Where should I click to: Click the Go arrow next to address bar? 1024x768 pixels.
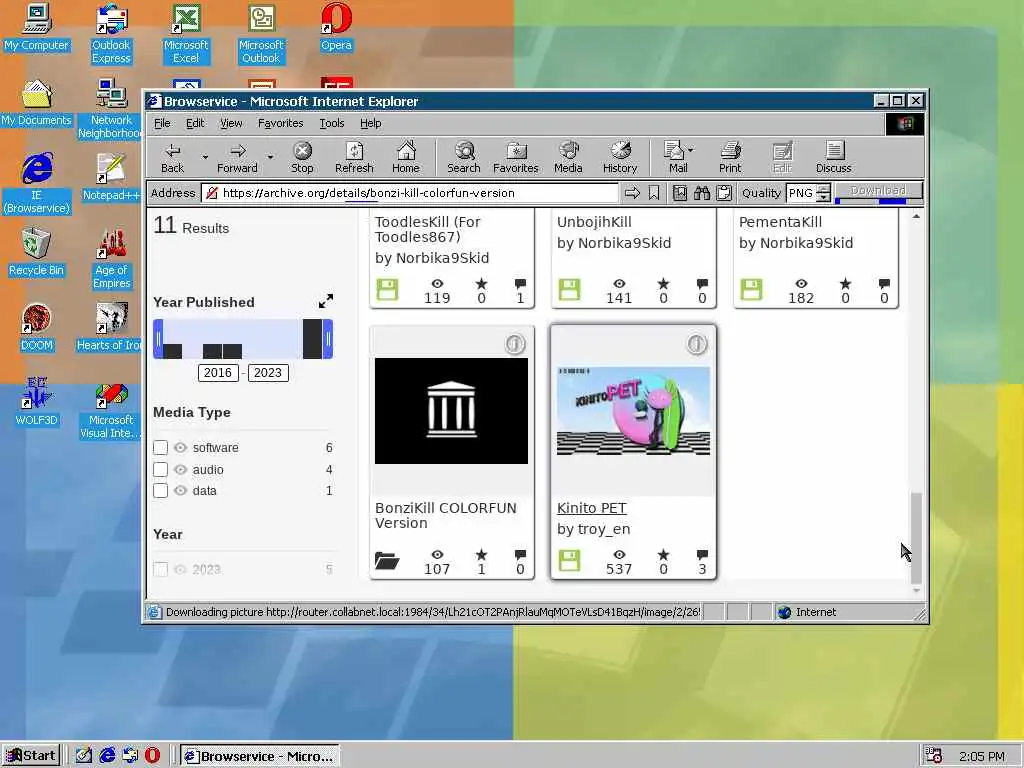pyautogui.click(x=632, y=193)
